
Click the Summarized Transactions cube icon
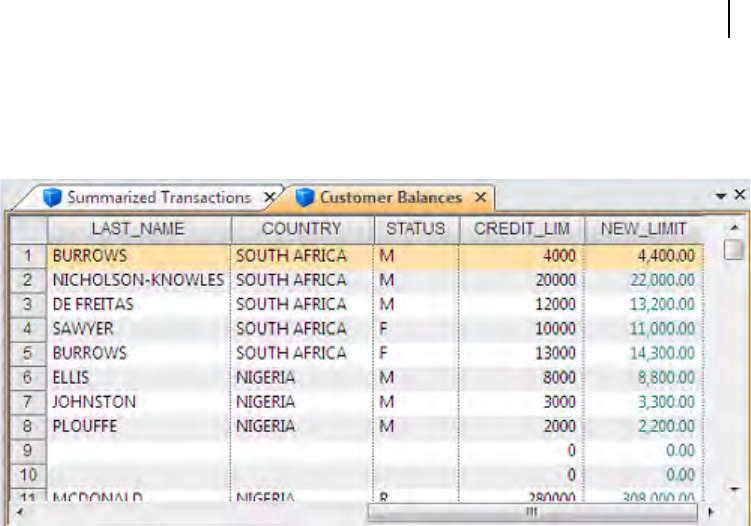(52, 197)
